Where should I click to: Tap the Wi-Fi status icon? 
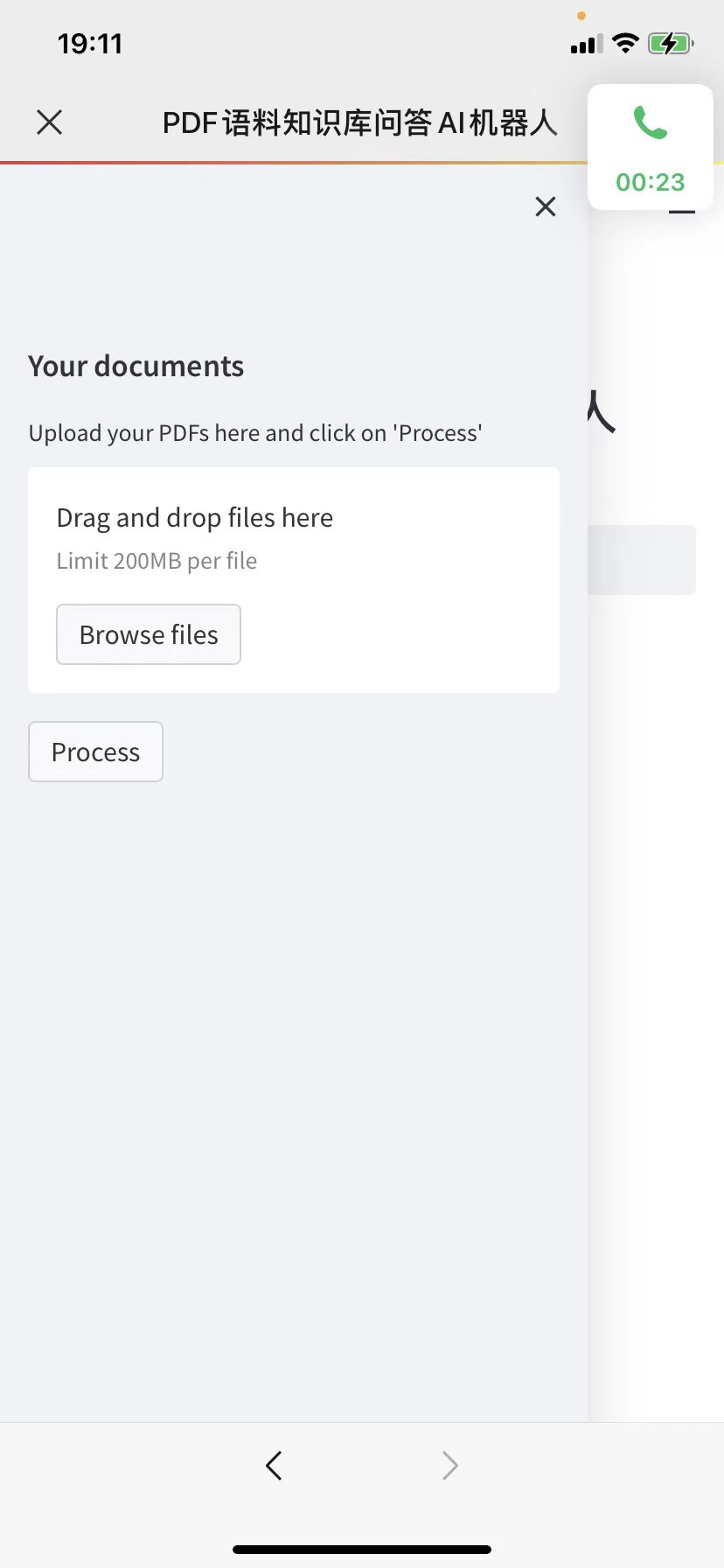[x=625, y=43]
